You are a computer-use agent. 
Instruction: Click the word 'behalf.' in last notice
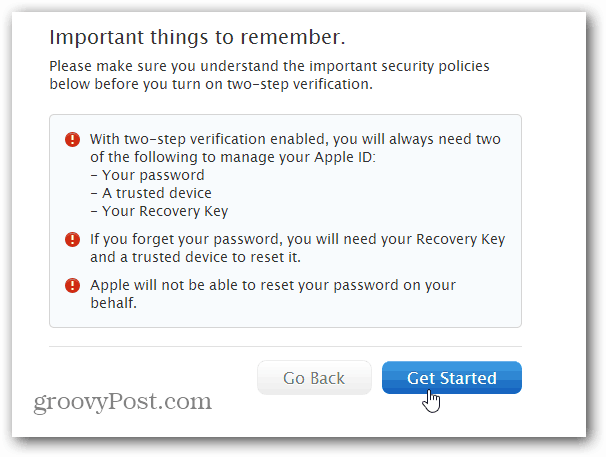[x=113, y=303]
